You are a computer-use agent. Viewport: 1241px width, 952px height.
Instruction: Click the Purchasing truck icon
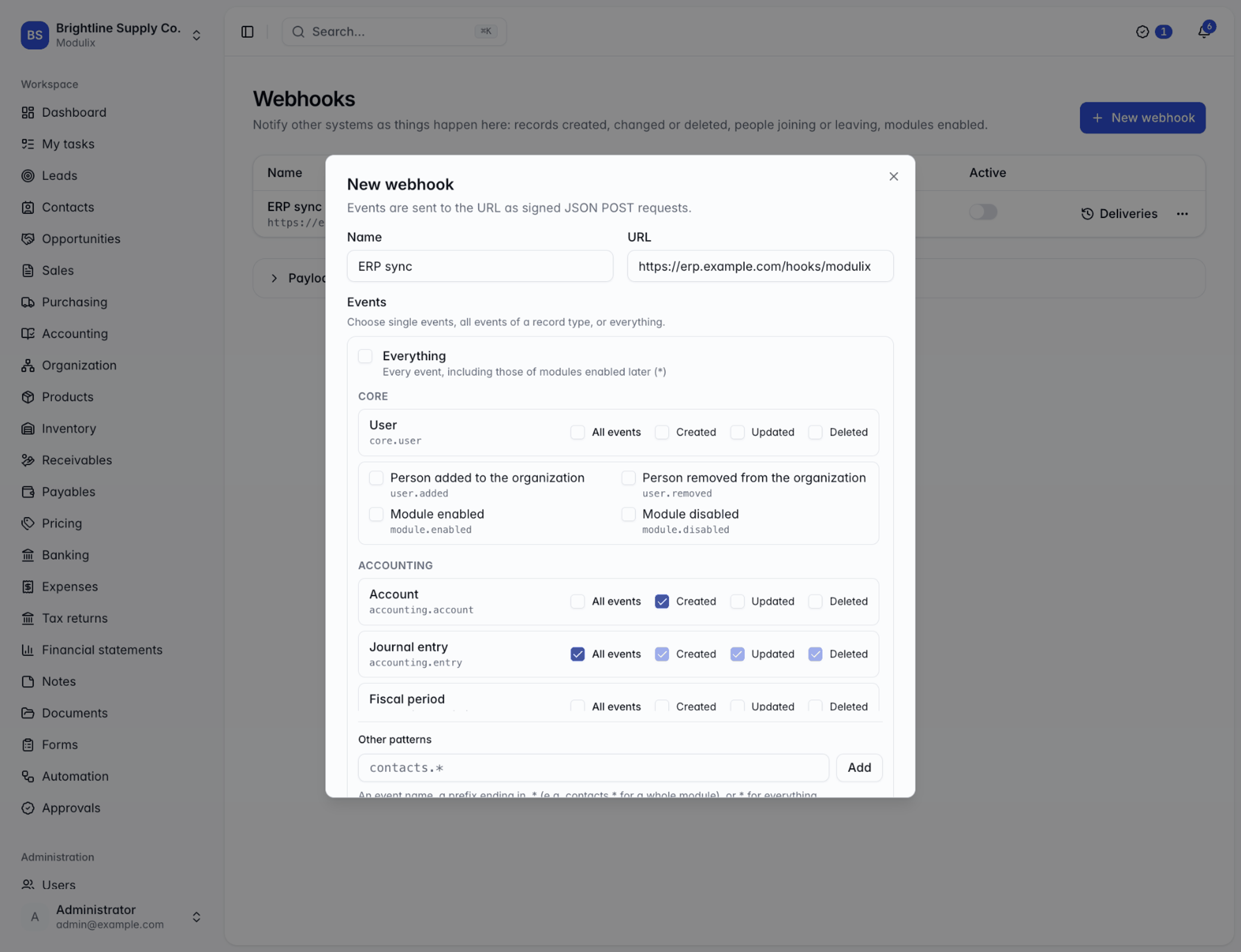[x=28, y=302]
